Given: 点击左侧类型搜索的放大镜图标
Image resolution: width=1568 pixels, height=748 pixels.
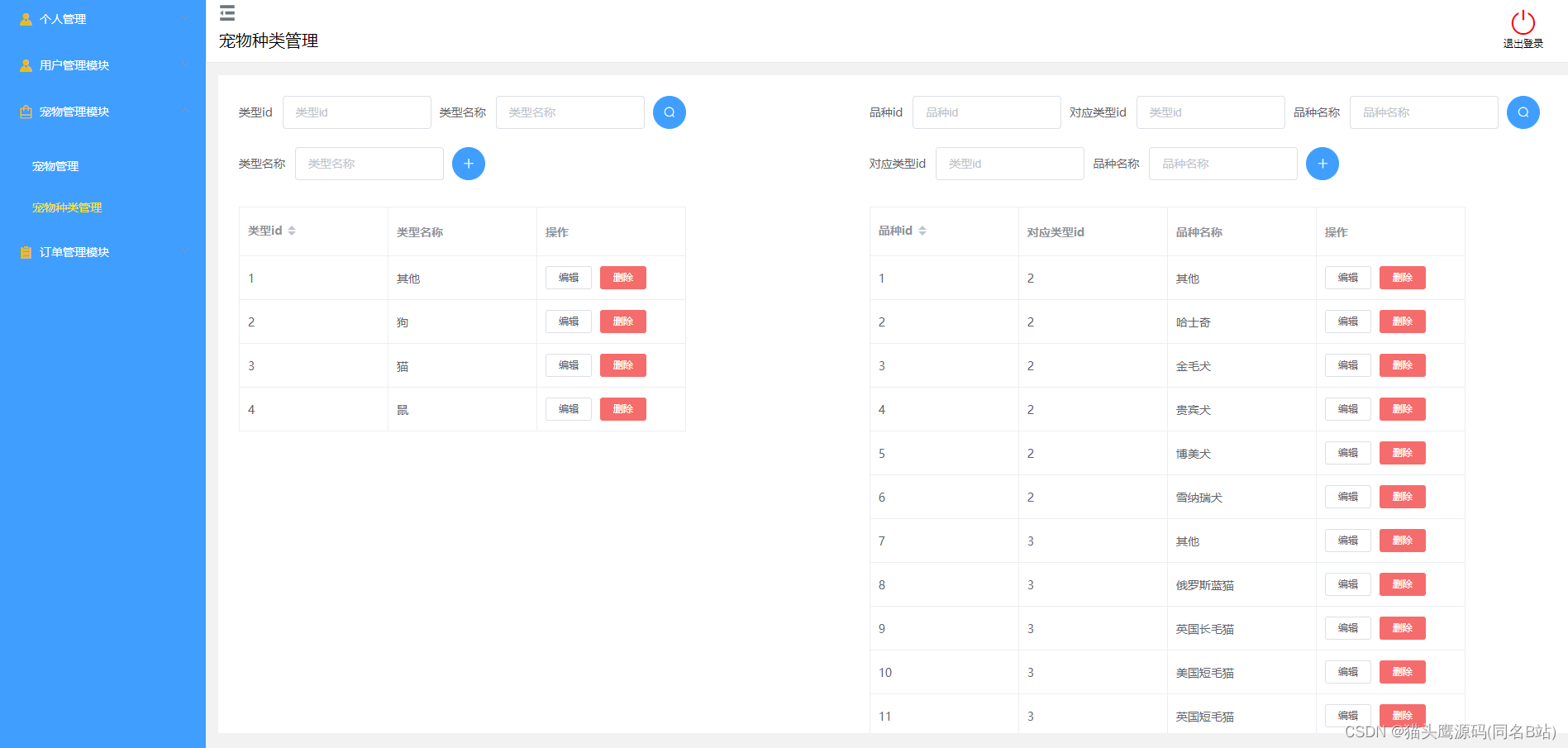Looking at the screenshot, I should [670, 112].
